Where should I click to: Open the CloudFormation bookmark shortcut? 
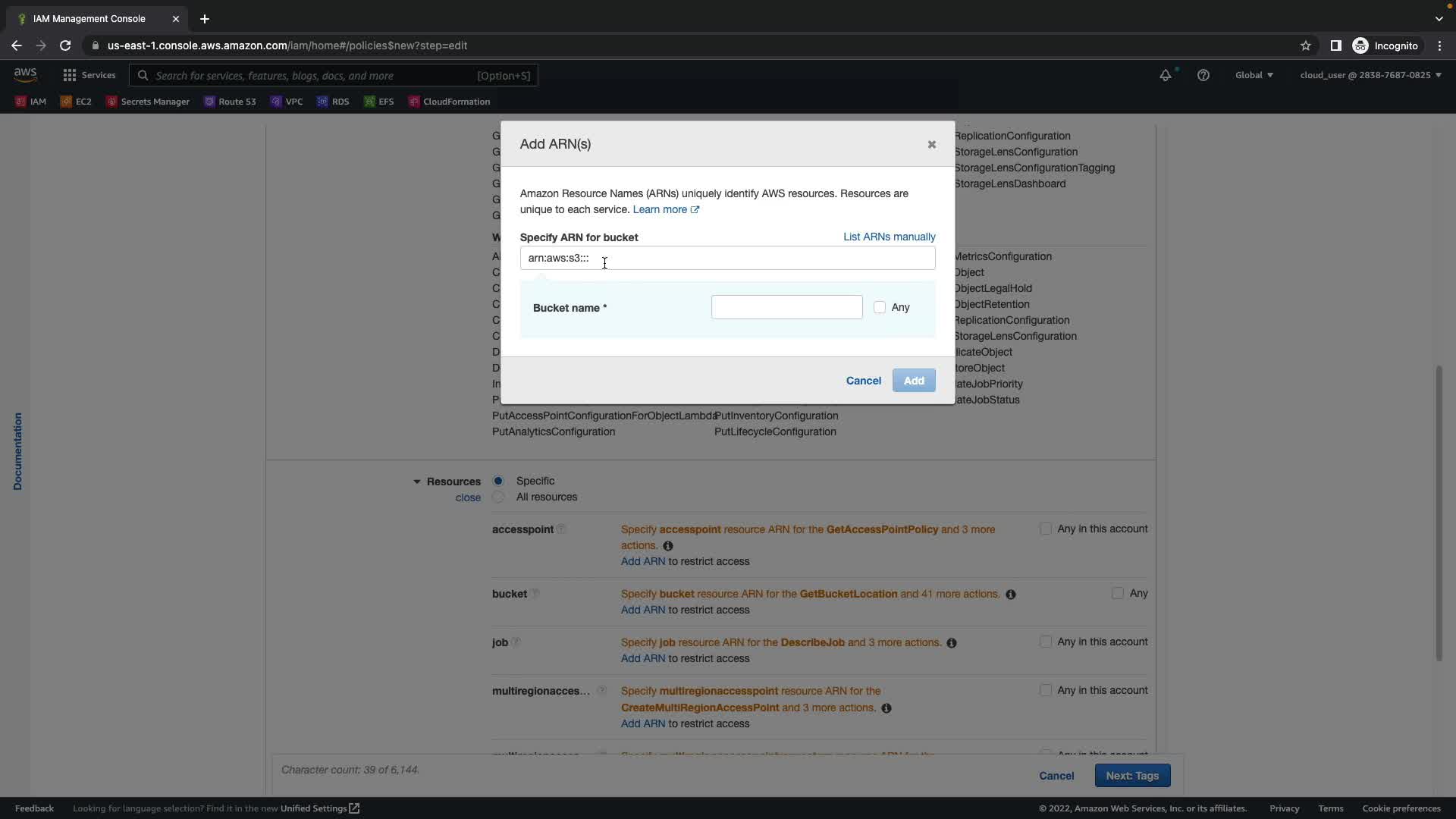(x=449, y=102)
